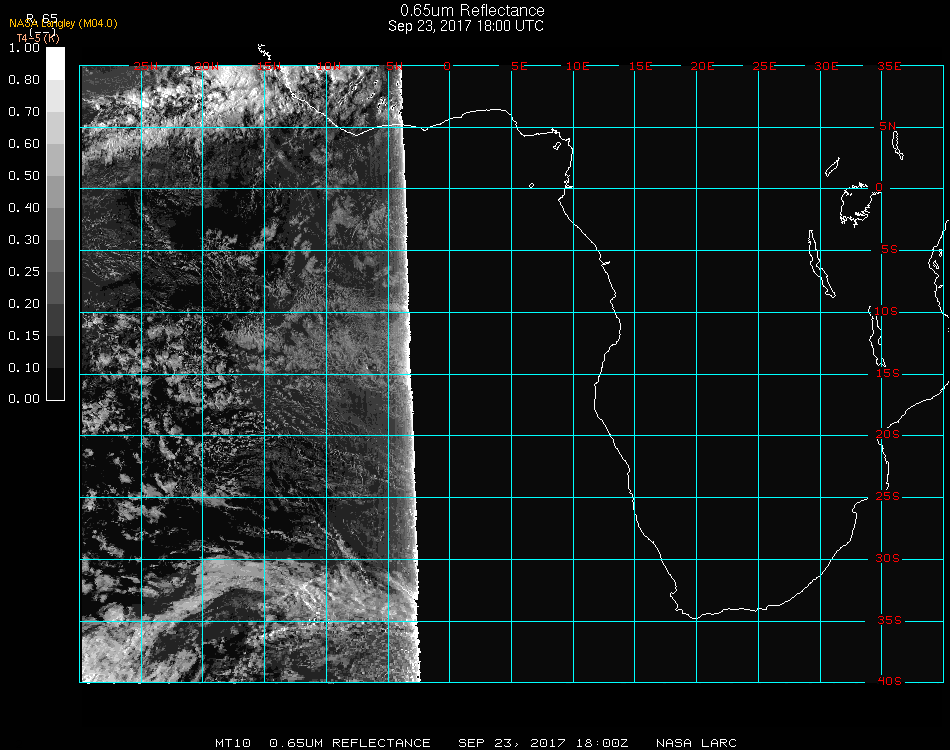Click the "15S" latitude label

(888, 373)
